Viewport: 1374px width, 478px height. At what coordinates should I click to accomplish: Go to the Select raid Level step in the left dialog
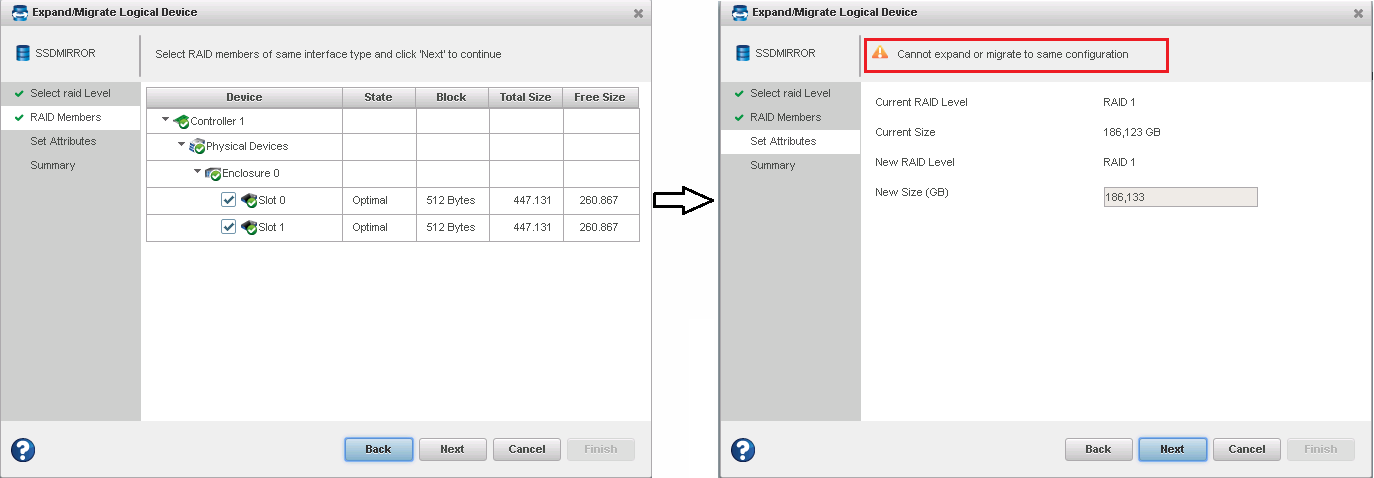coord(70,93)
